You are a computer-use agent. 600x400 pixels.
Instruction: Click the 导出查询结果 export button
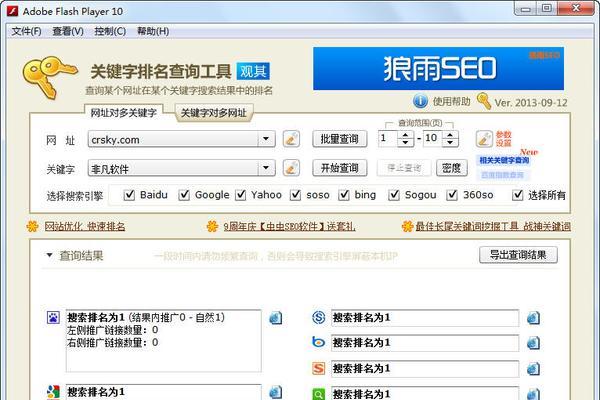[518, 255]
